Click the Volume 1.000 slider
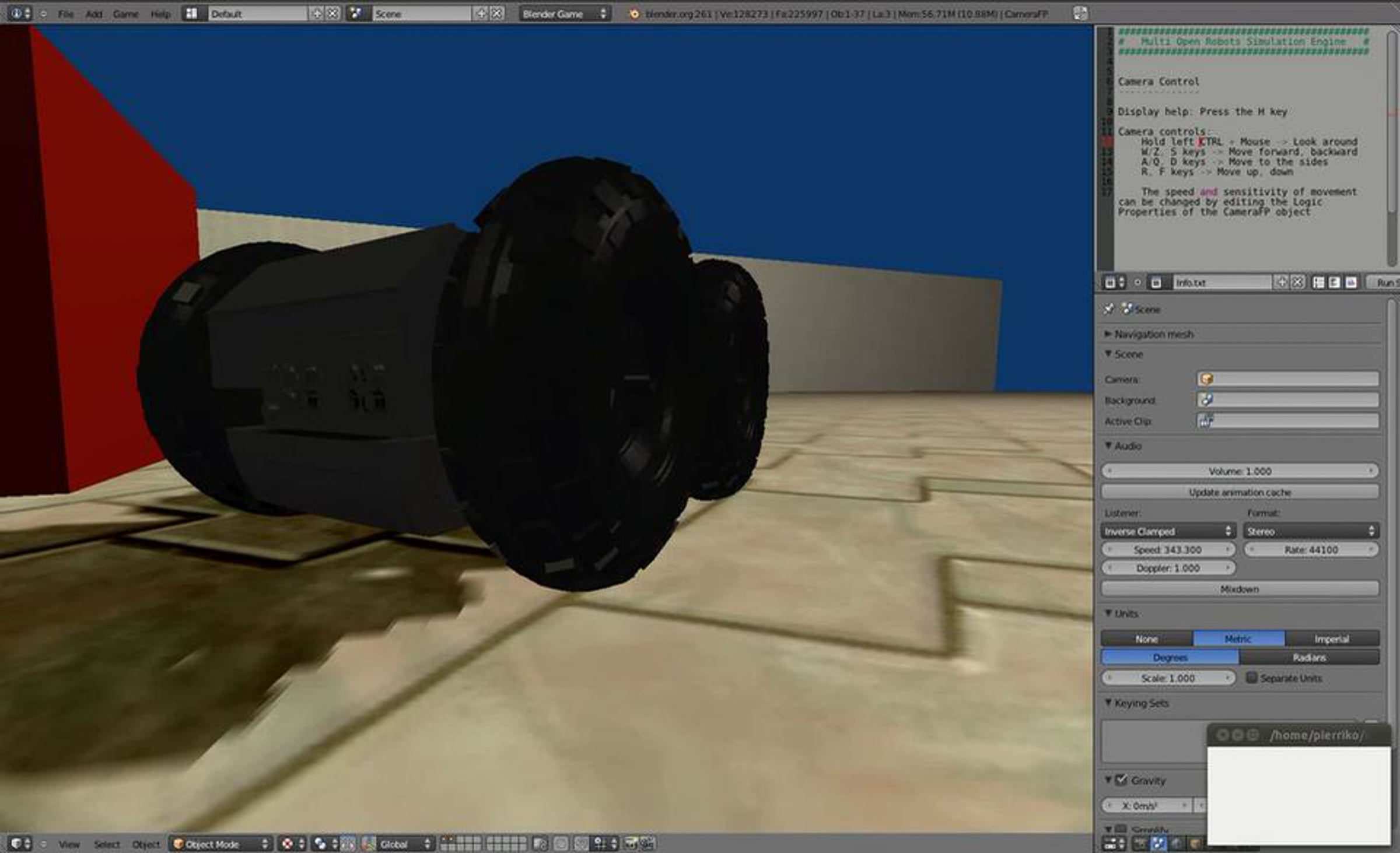The image size is (1400, 853). click(x=1240, y=471)
